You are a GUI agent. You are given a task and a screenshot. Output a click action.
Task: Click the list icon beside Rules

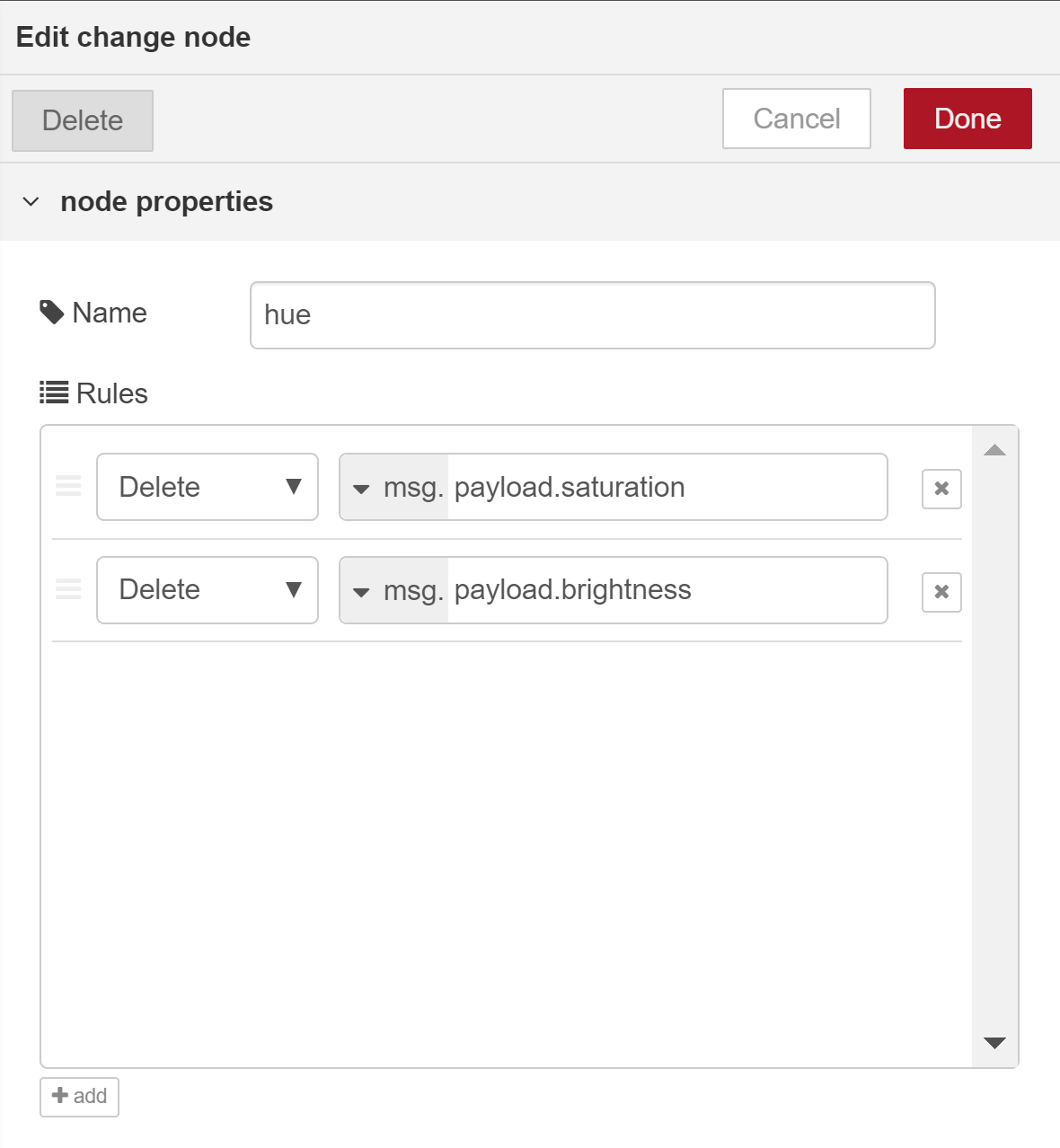click(x=54, y=393)
